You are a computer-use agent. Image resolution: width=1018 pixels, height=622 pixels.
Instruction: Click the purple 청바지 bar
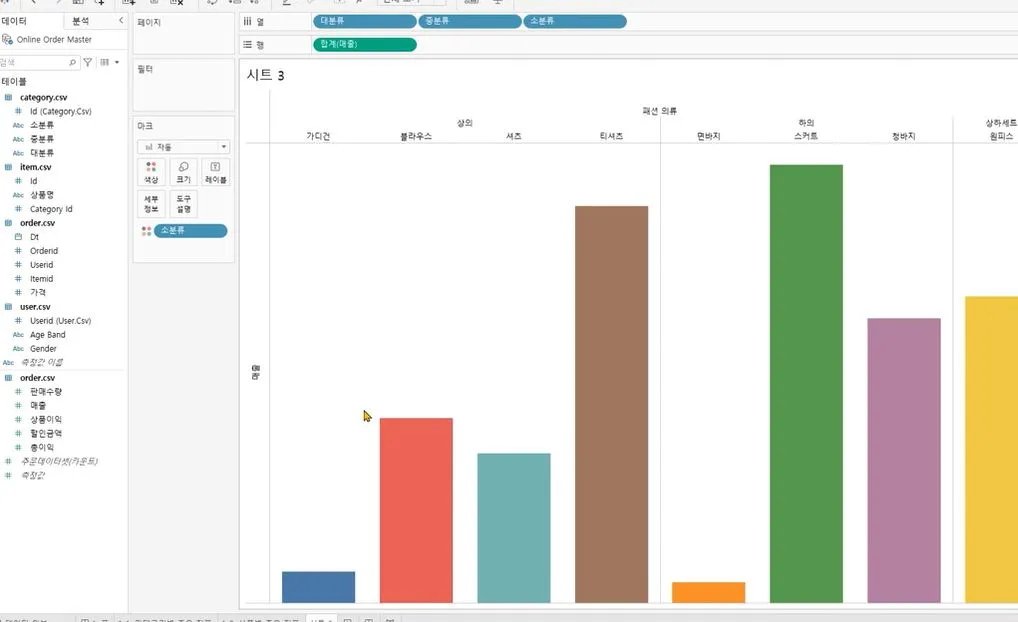[x=904, y=460]
